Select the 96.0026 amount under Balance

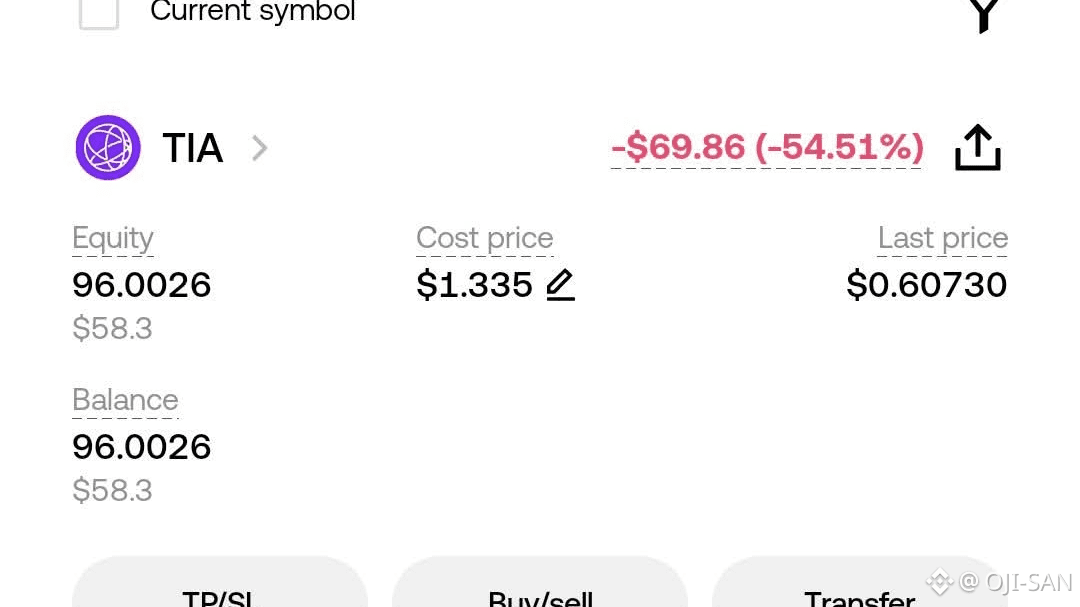tap(142, 447)
